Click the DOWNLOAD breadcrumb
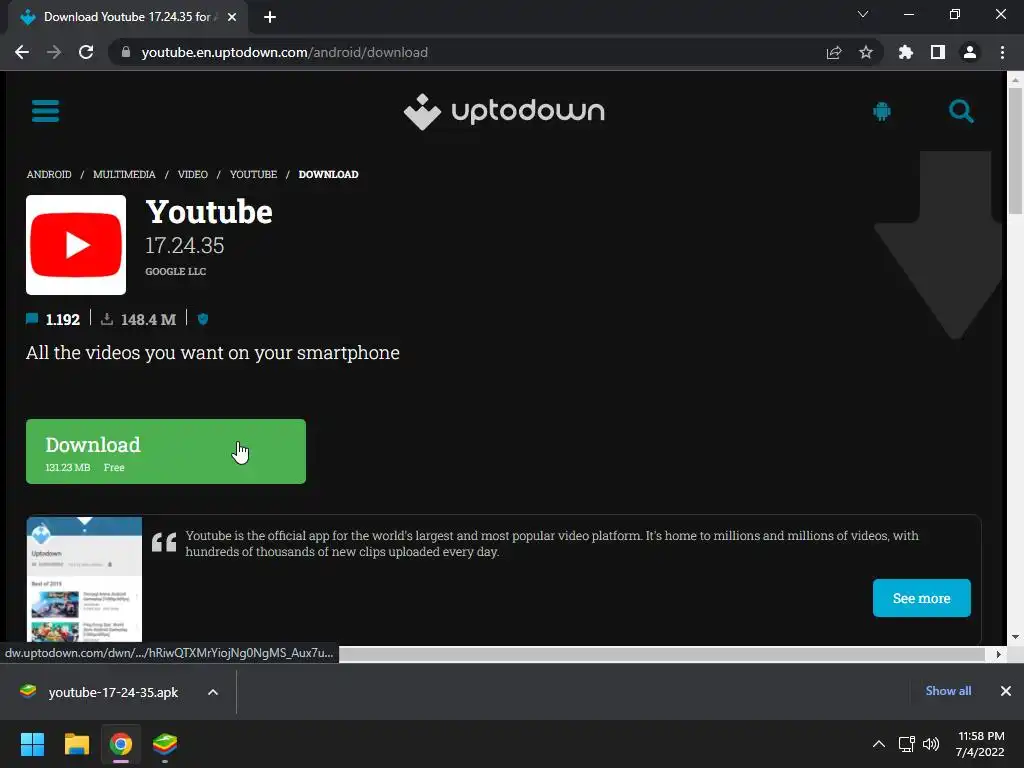Screen dimensions: 1024x768 click(x=328, y=174)
